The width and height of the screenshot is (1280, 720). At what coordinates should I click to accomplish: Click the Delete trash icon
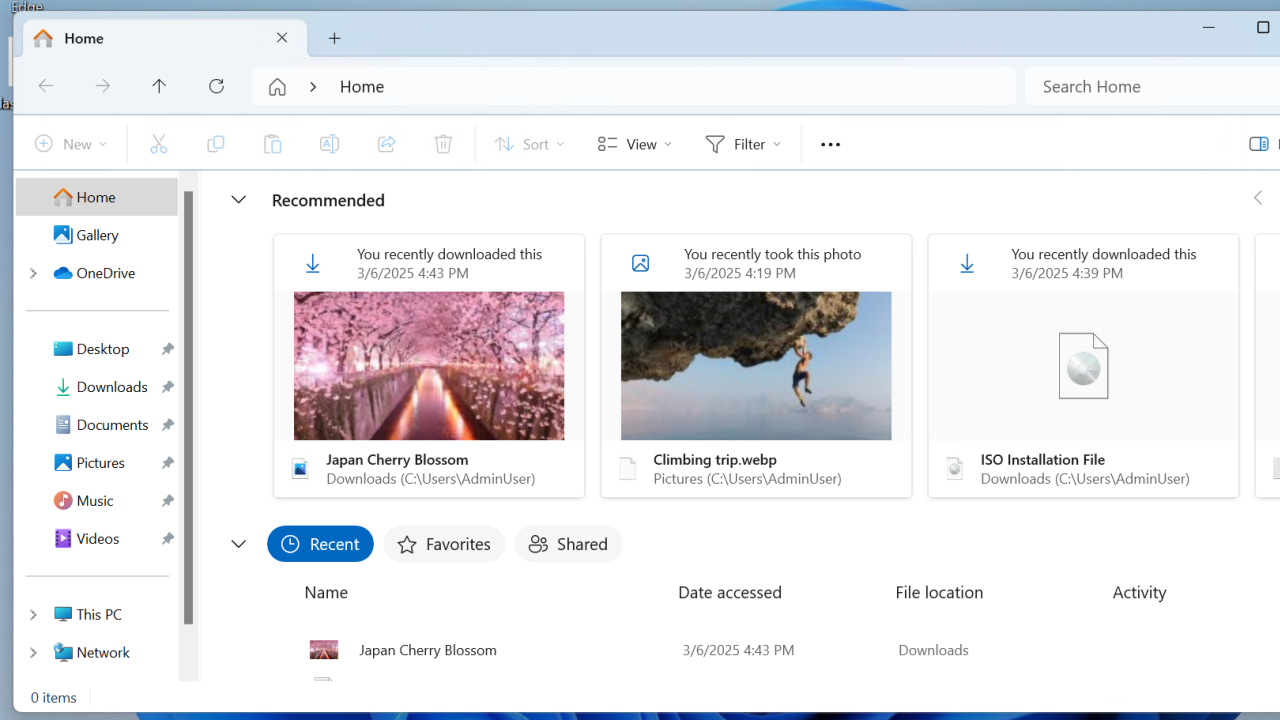click(x=443, y=144)
